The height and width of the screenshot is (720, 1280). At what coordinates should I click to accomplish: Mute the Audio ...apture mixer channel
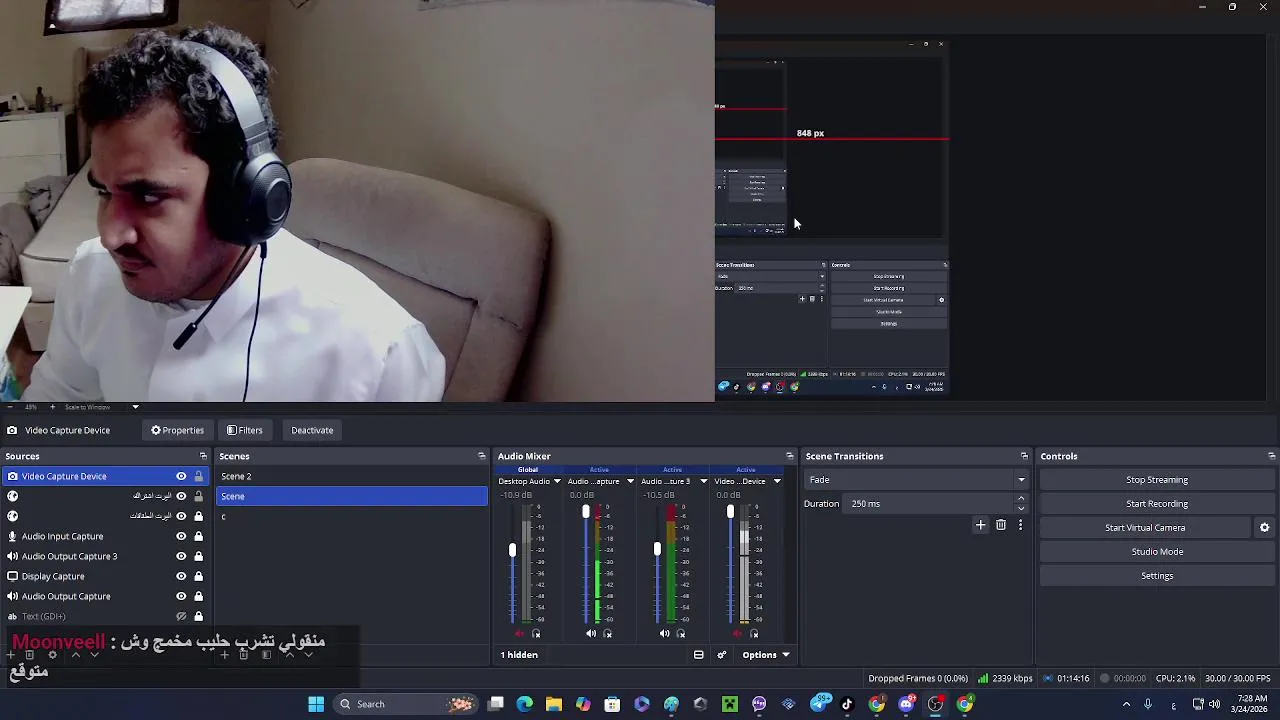[591, 633]
